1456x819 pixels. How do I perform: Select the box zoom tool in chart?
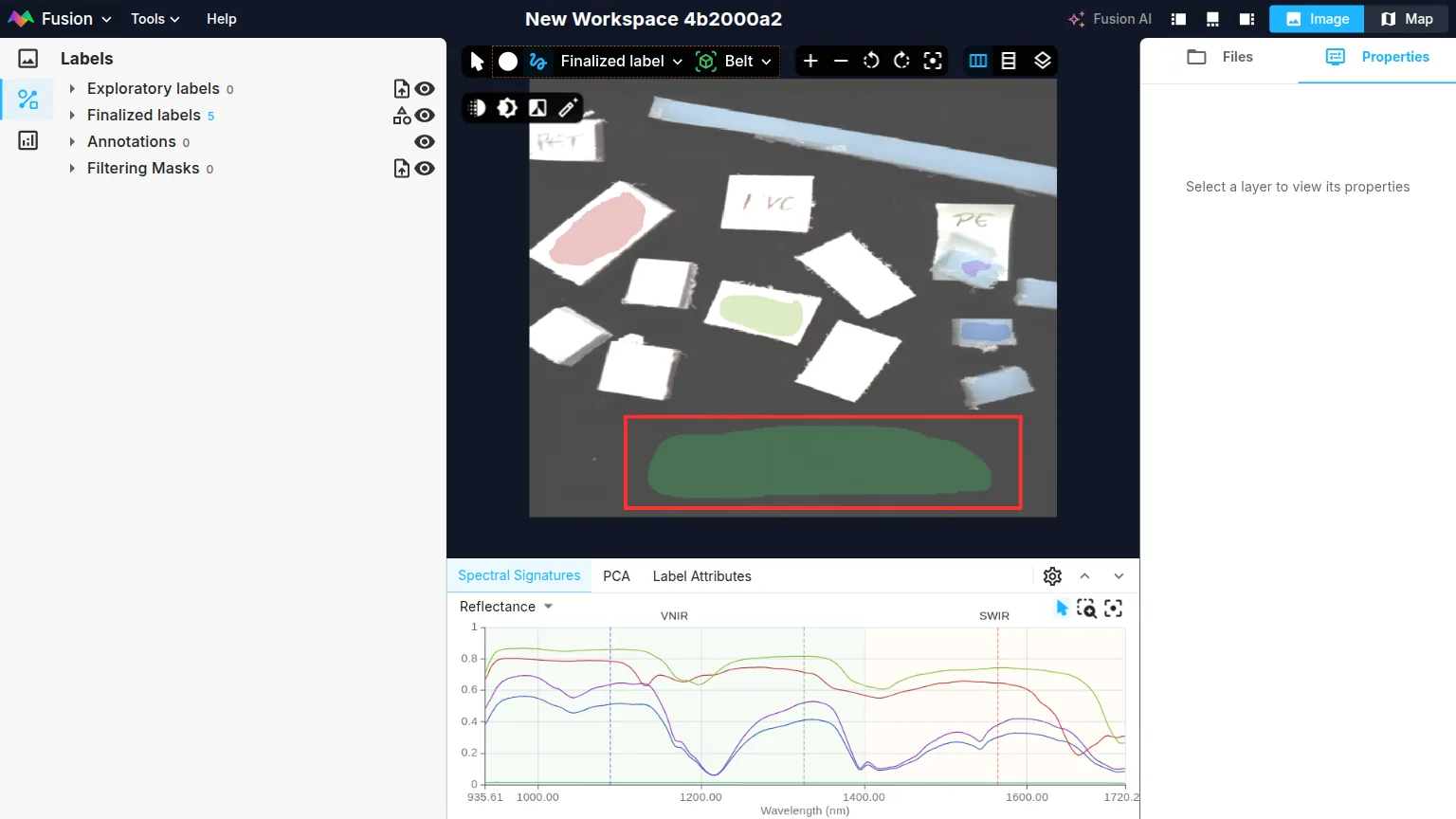click(1086, 609)
